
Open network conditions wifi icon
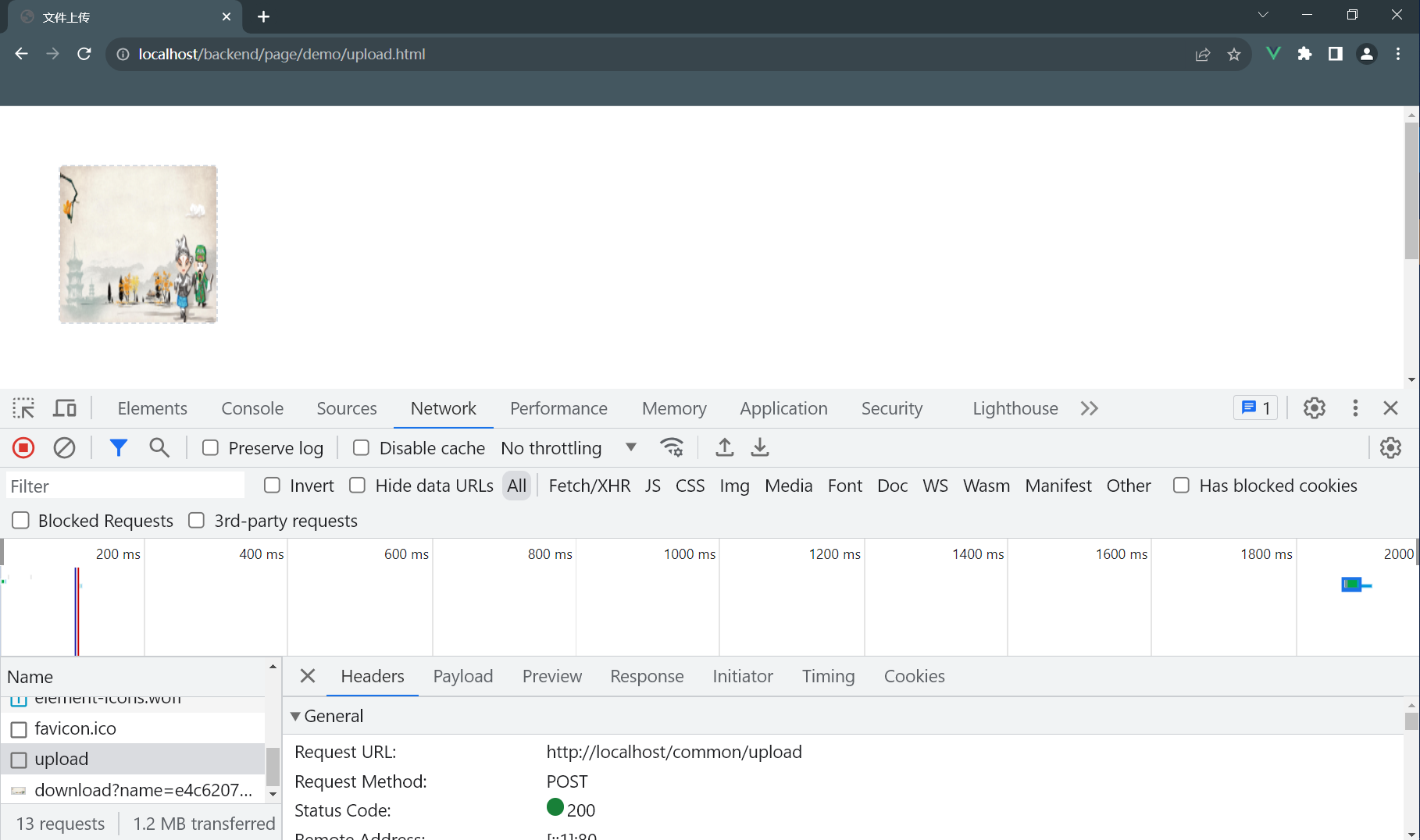tap(672, 447)
